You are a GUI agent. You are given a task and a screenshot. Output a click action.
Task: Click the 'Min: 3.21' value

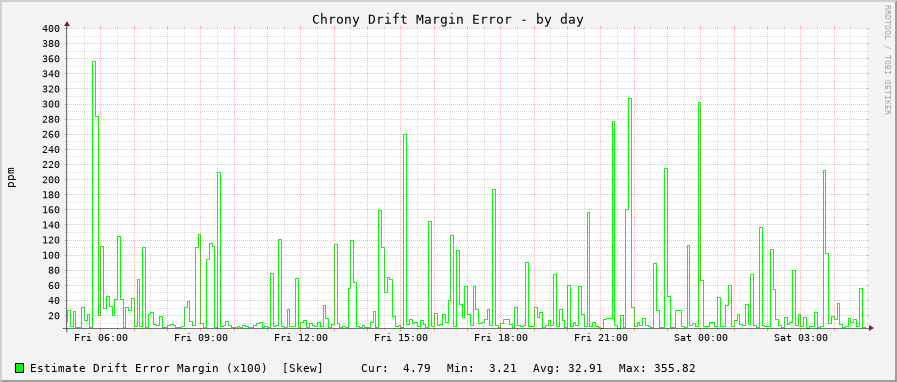(481, 368)
